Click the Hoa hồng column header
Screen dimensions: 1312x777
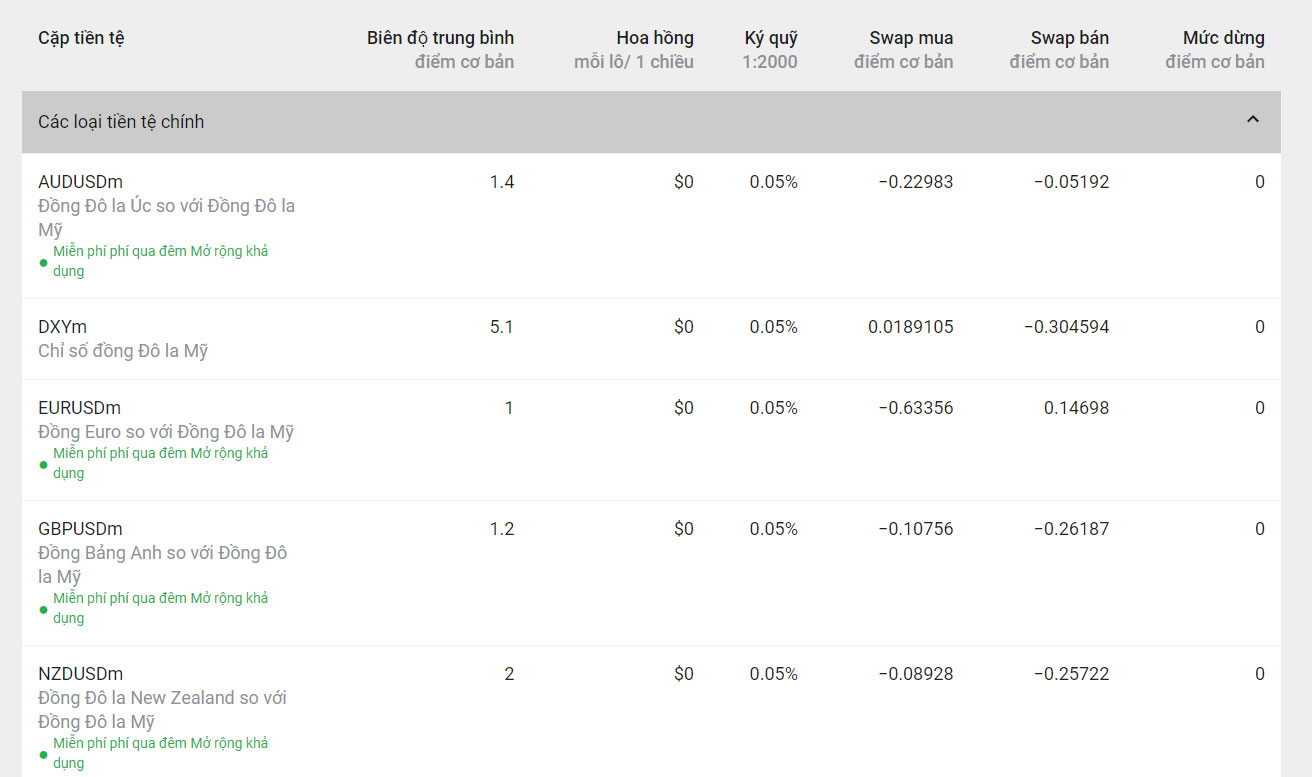coord(654,38)
